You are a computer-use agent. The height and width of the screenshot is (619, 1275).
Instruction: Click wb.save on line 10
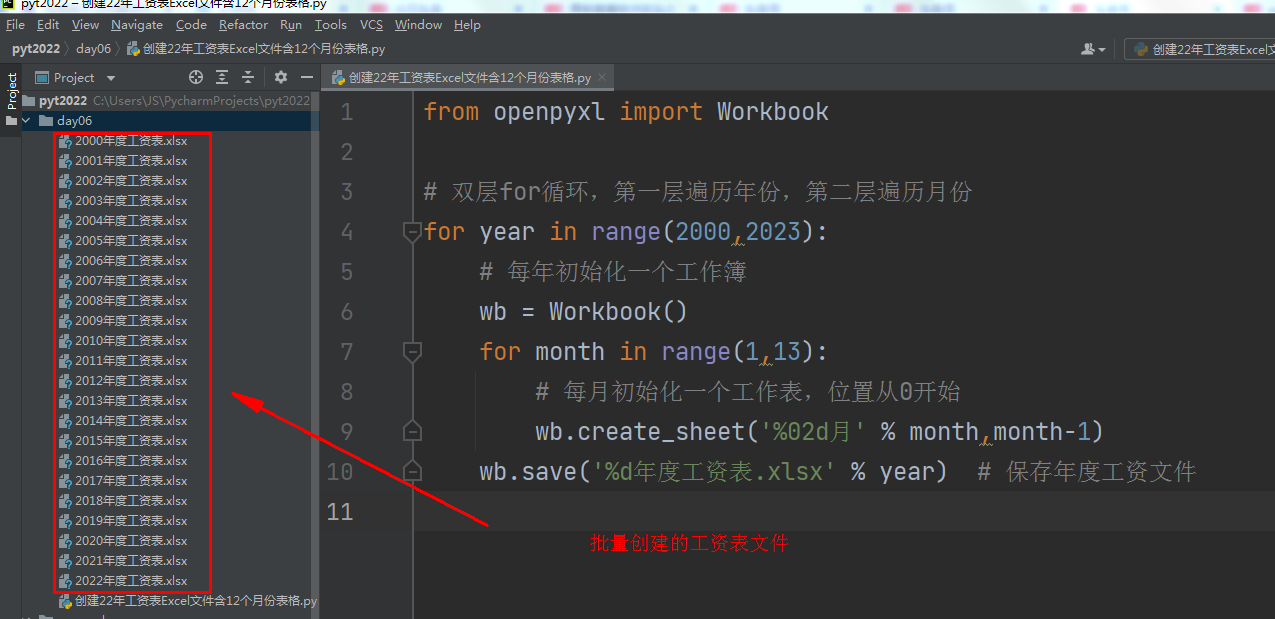tap(528, 472)
